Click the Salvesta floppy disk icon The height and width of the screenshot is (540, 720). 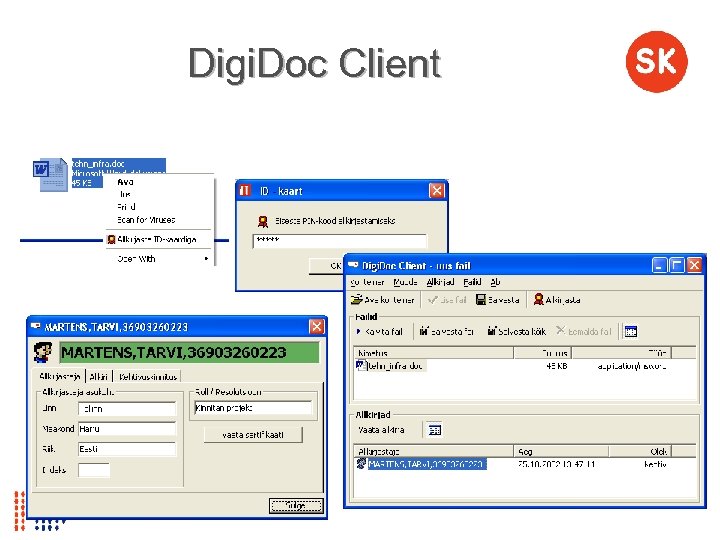coord(481,300)
